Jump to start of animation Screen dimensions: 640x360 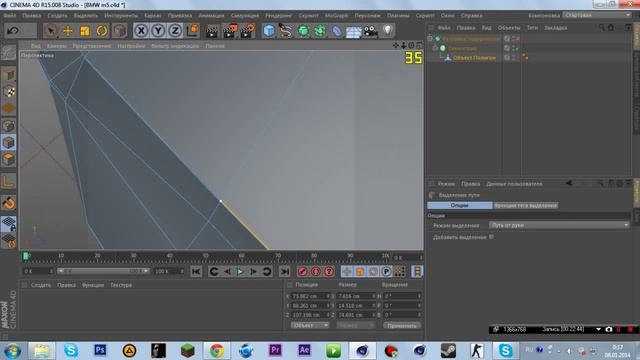pos(196,271)
